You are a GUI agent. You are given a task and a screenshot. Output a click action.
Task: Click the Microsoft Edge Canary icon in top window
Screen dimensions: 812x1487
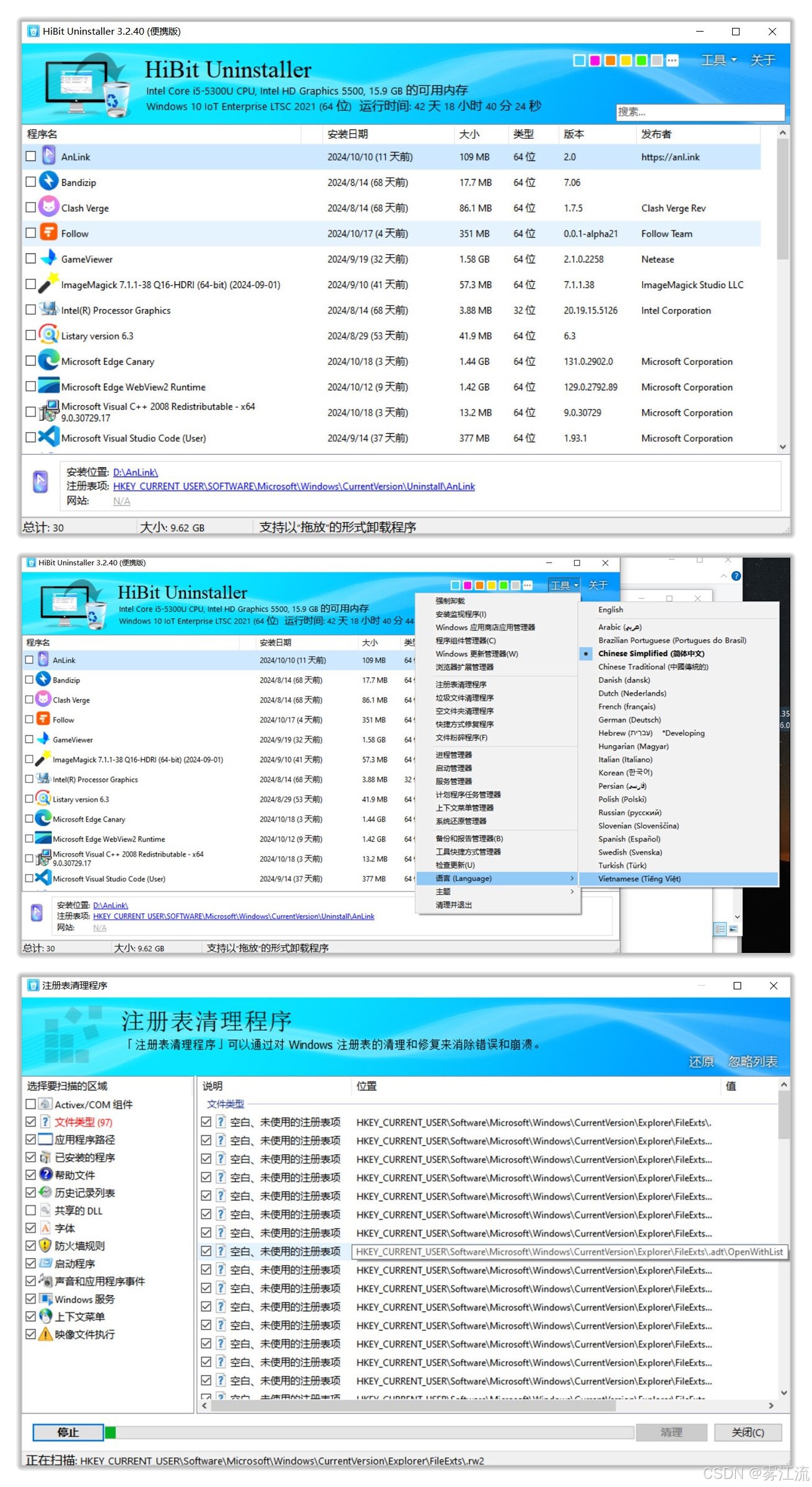(x=49, y=361)
